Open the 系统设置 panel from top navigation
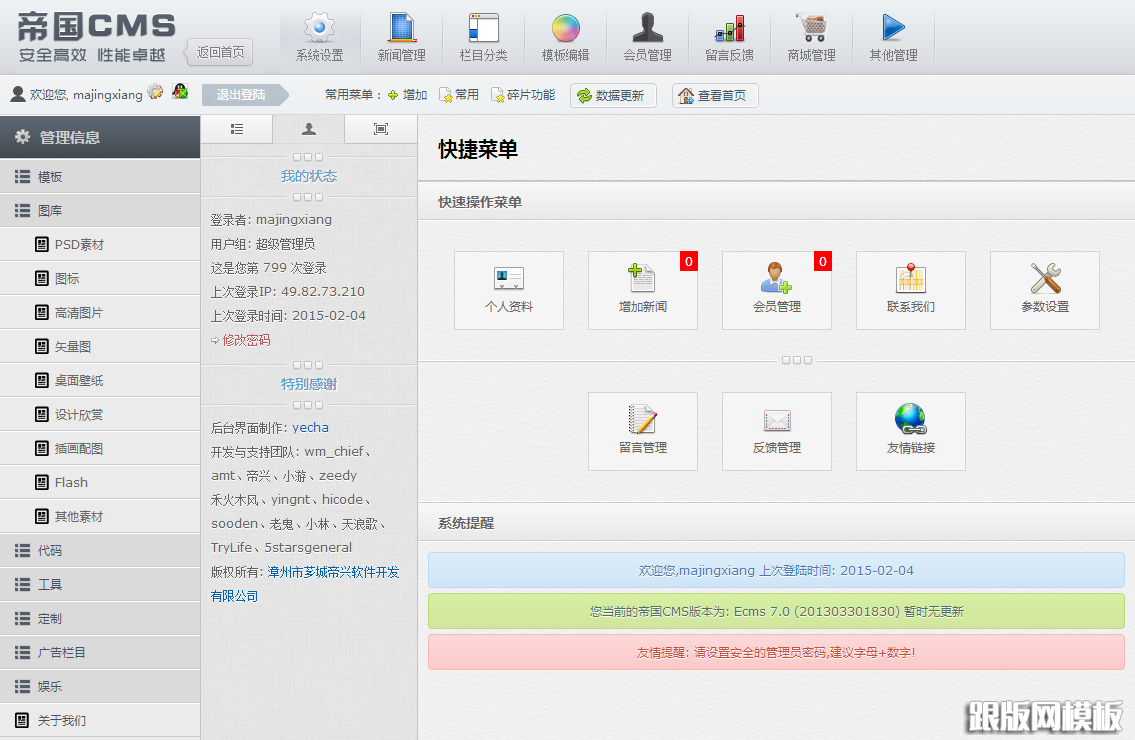This screenshot has width=1135, height=740. (x=320, y=36)
